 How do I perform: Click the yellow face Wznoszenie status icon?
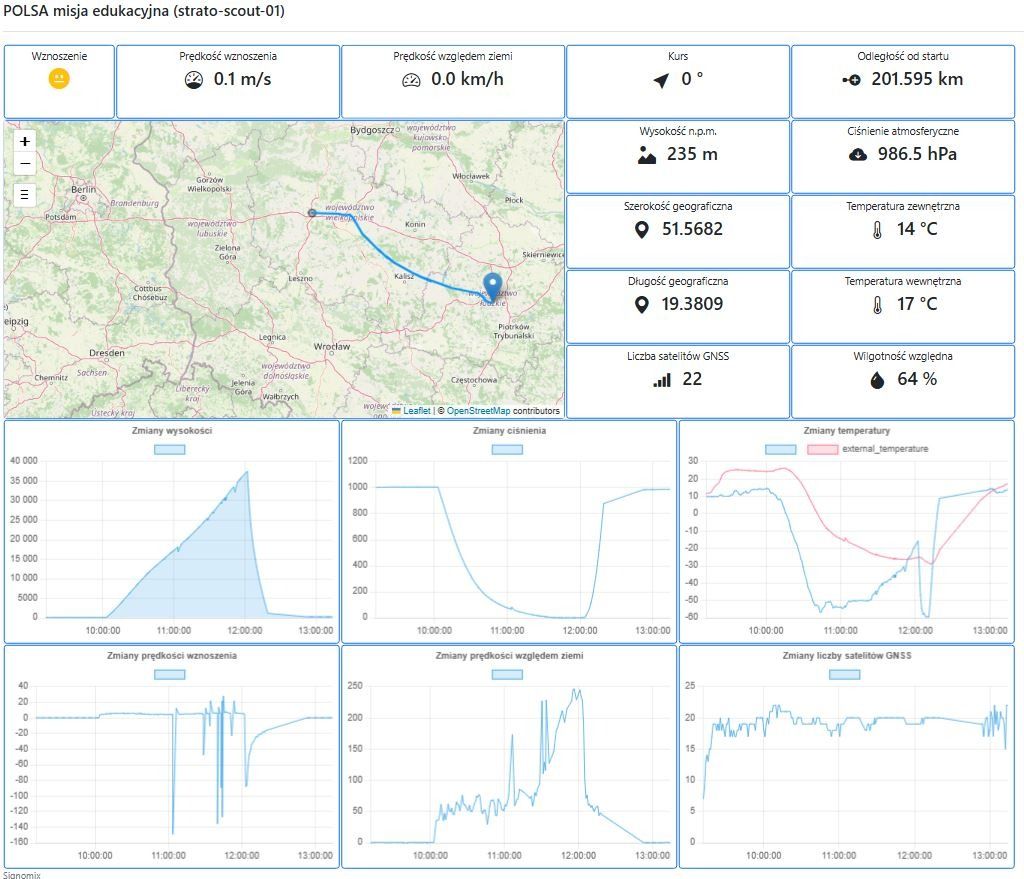59,79
